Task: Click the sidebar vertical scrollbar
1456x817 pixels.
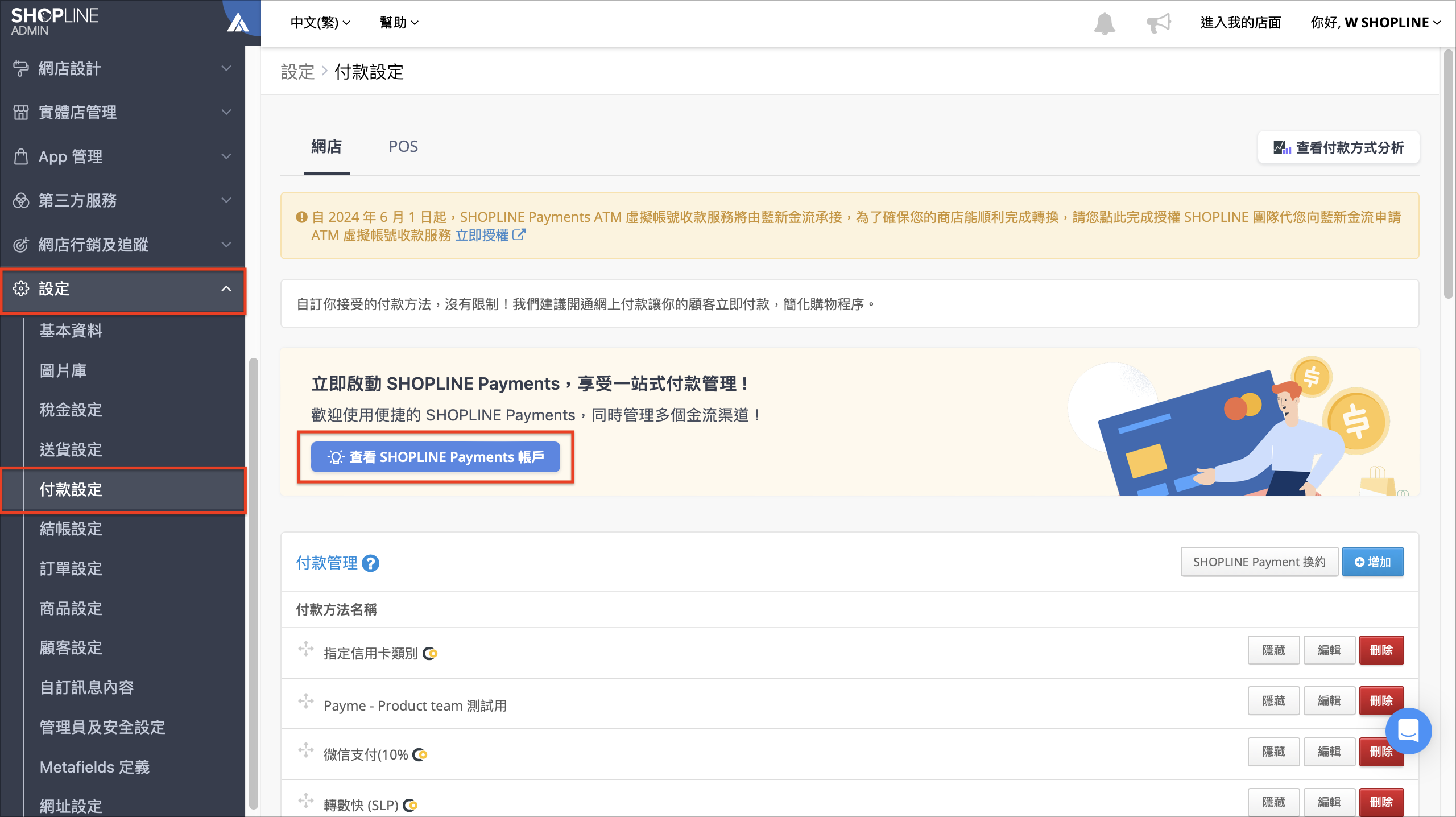Action: [x=254, y=583]
